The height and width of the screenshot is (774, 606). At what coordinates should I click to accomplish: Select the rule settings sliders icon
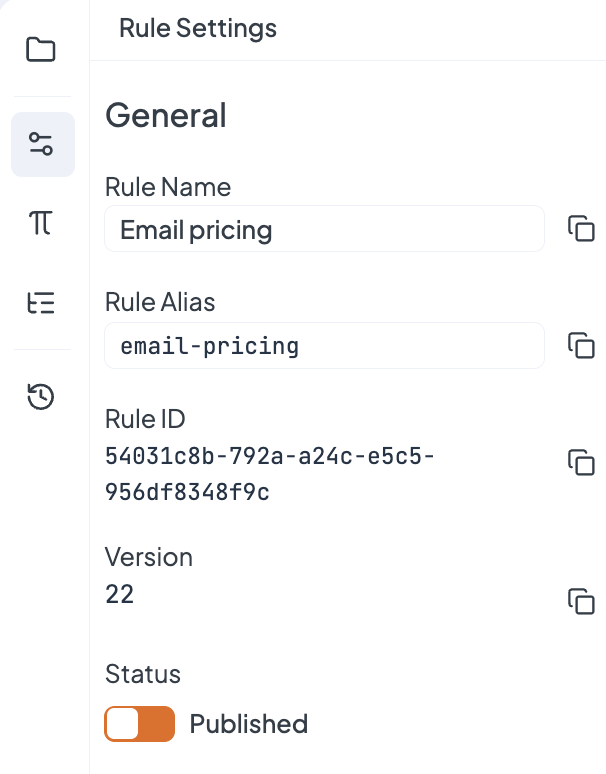[42, 144]
